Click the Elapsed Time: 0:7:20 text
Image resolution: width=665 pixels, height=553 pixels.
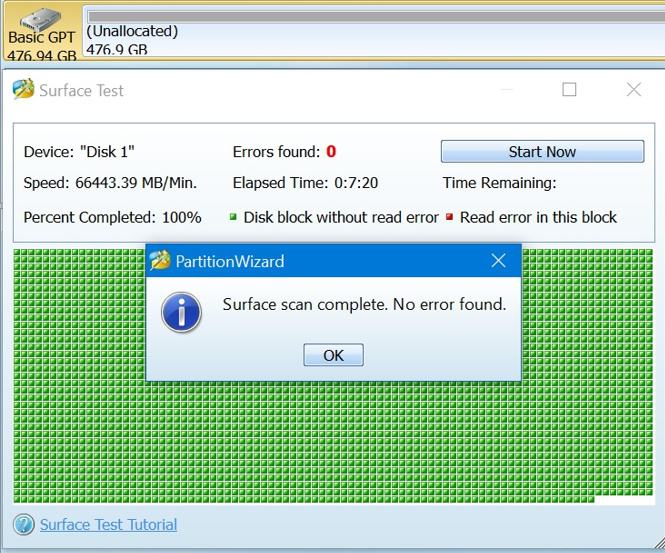(x=305, y=183)
